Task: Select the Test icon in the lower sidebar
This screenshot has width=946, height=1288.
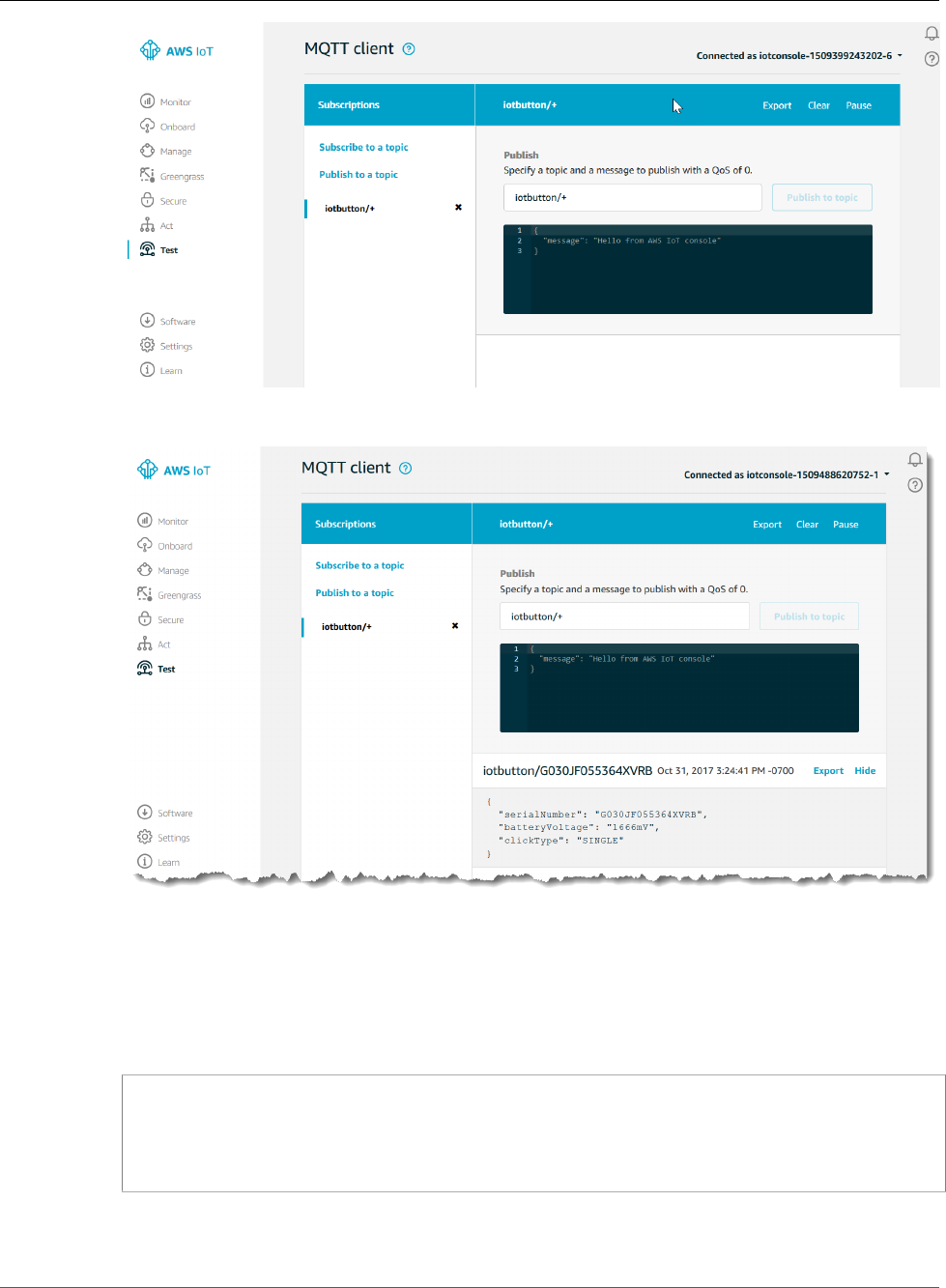Action: pyautogui.click(x=145, y=669)
